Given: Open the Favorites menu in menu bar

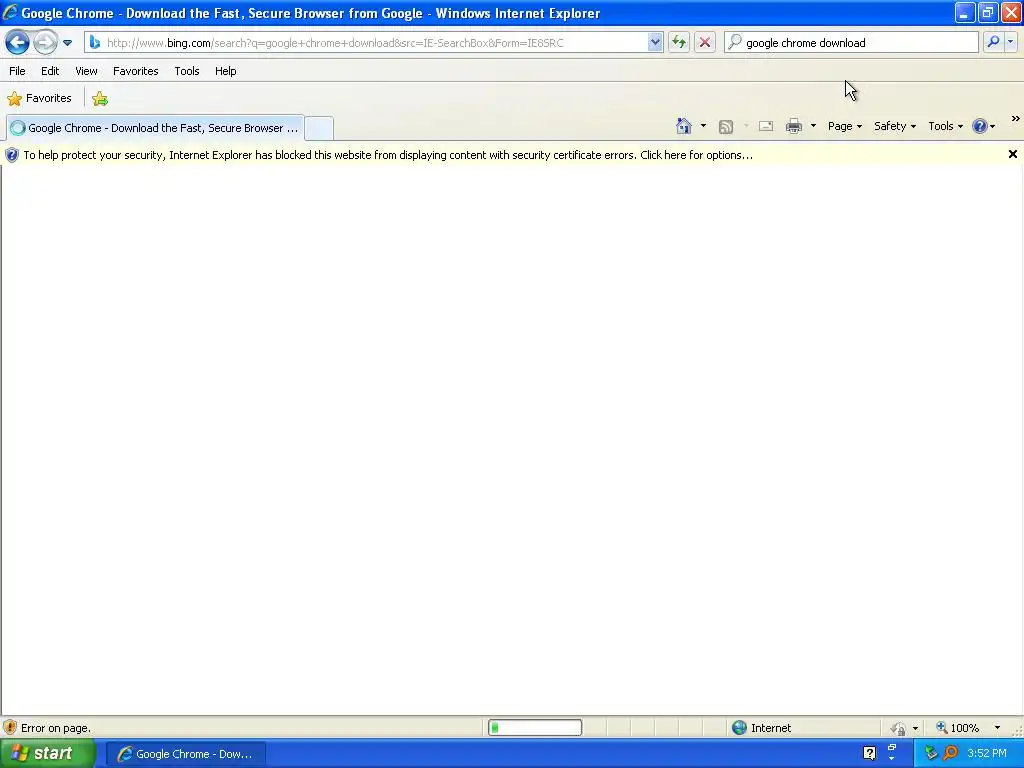Looking at the screenshot, I should point(135,71).
